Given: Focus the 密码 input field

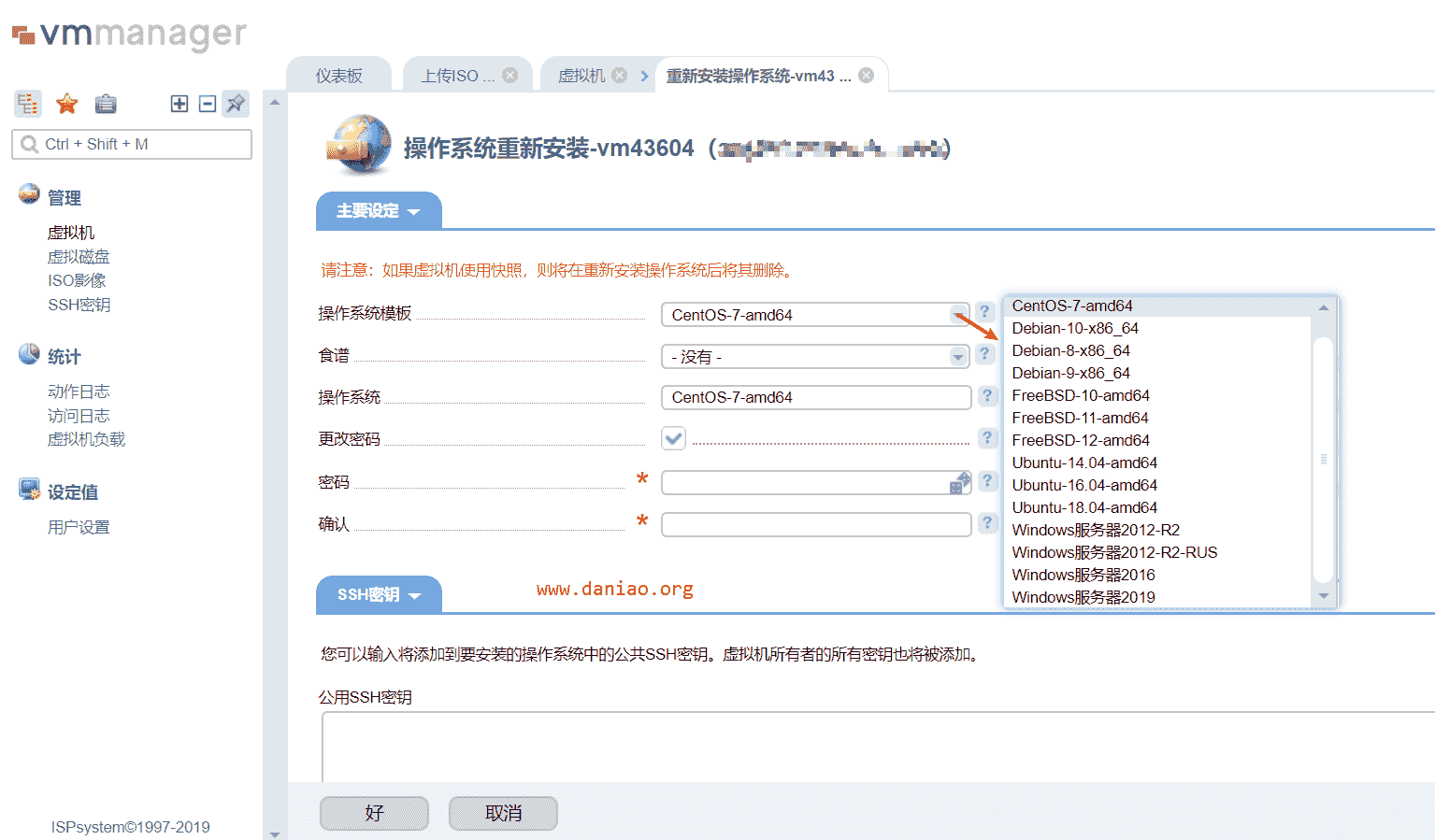Looking at the screenshot, I should (x=815, y=482).
